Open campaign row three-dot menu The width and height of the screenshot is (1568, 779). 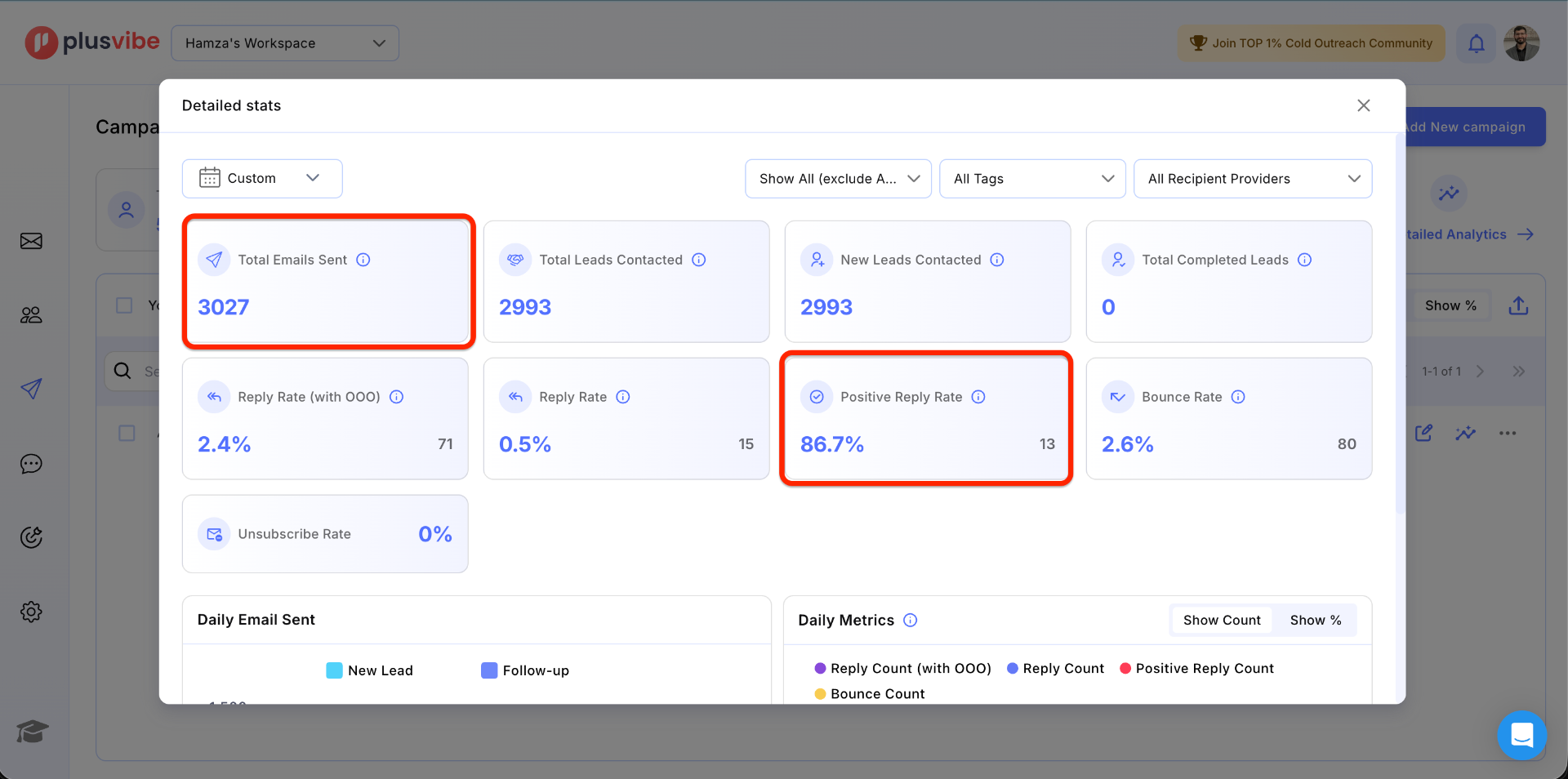tap(1508, 433)
